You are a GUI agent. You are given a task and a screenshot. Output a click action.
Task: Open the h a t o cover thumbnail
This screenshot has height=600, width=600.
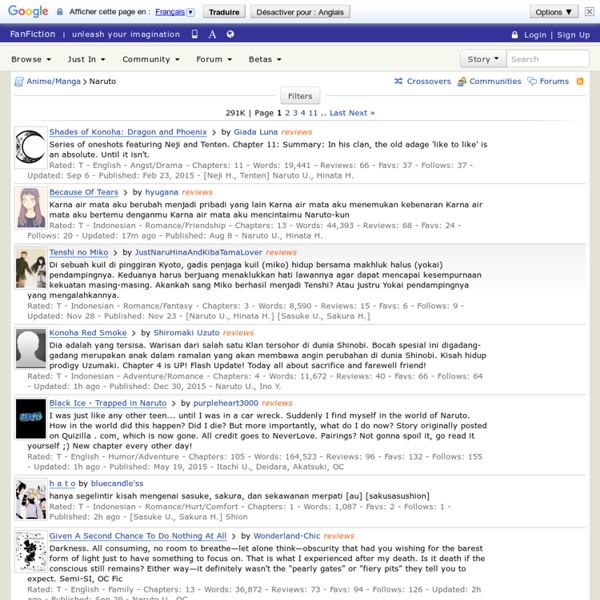(31, 499)
